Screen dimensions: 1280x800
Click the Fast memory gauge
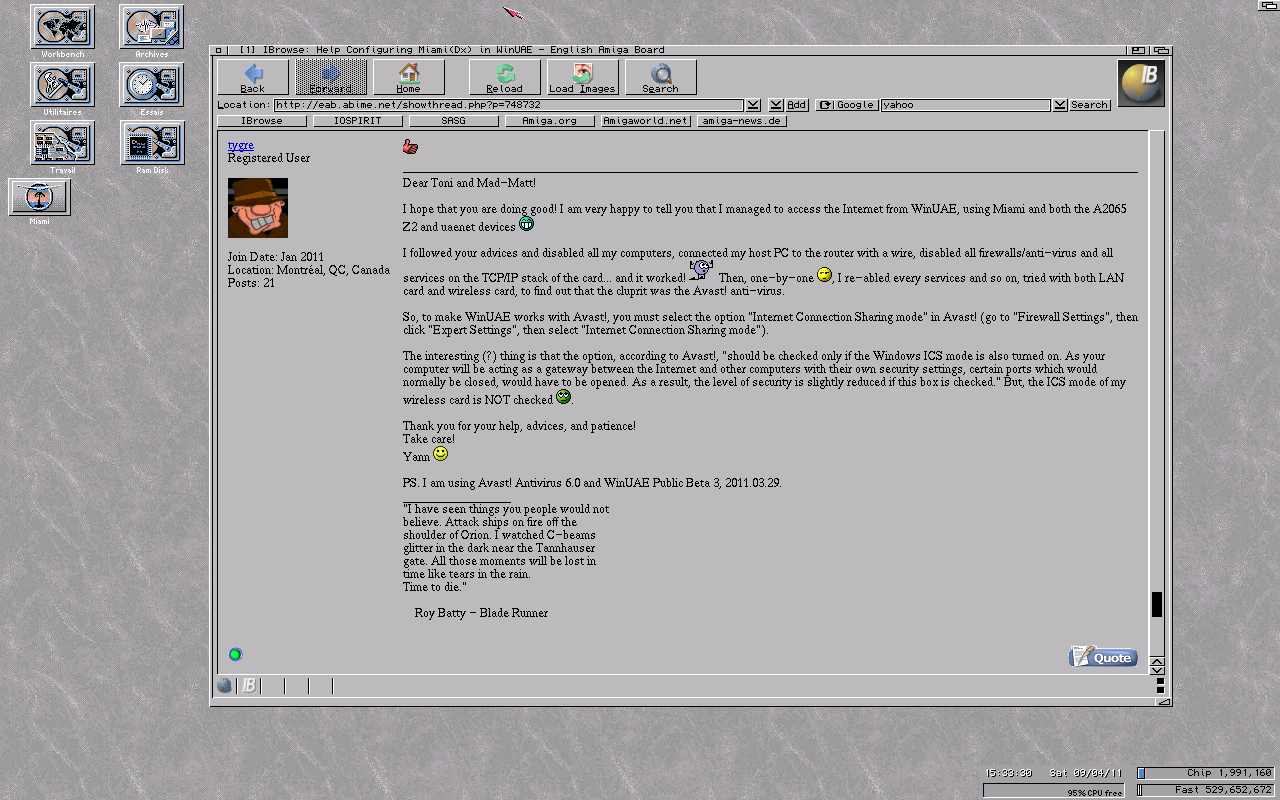tap(1205, 790)
